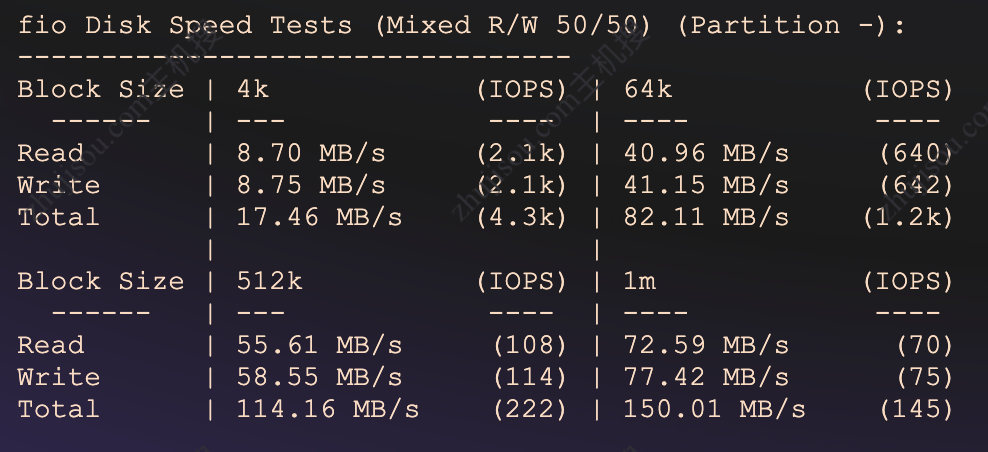
Task: Click the (222) total IOPS value
Action: pos(530,409)
